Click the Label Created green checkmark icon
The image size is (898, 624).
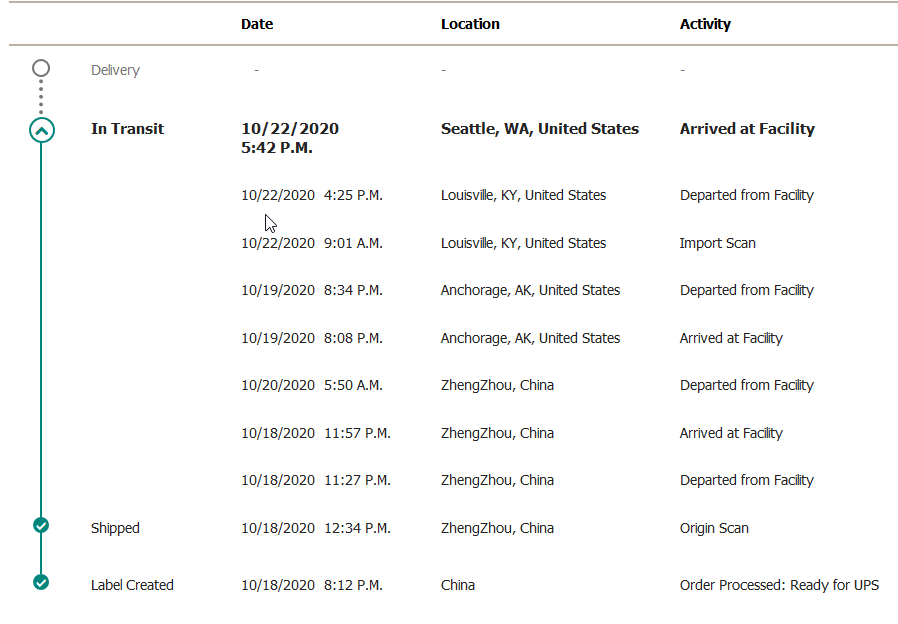pos(41,582)
